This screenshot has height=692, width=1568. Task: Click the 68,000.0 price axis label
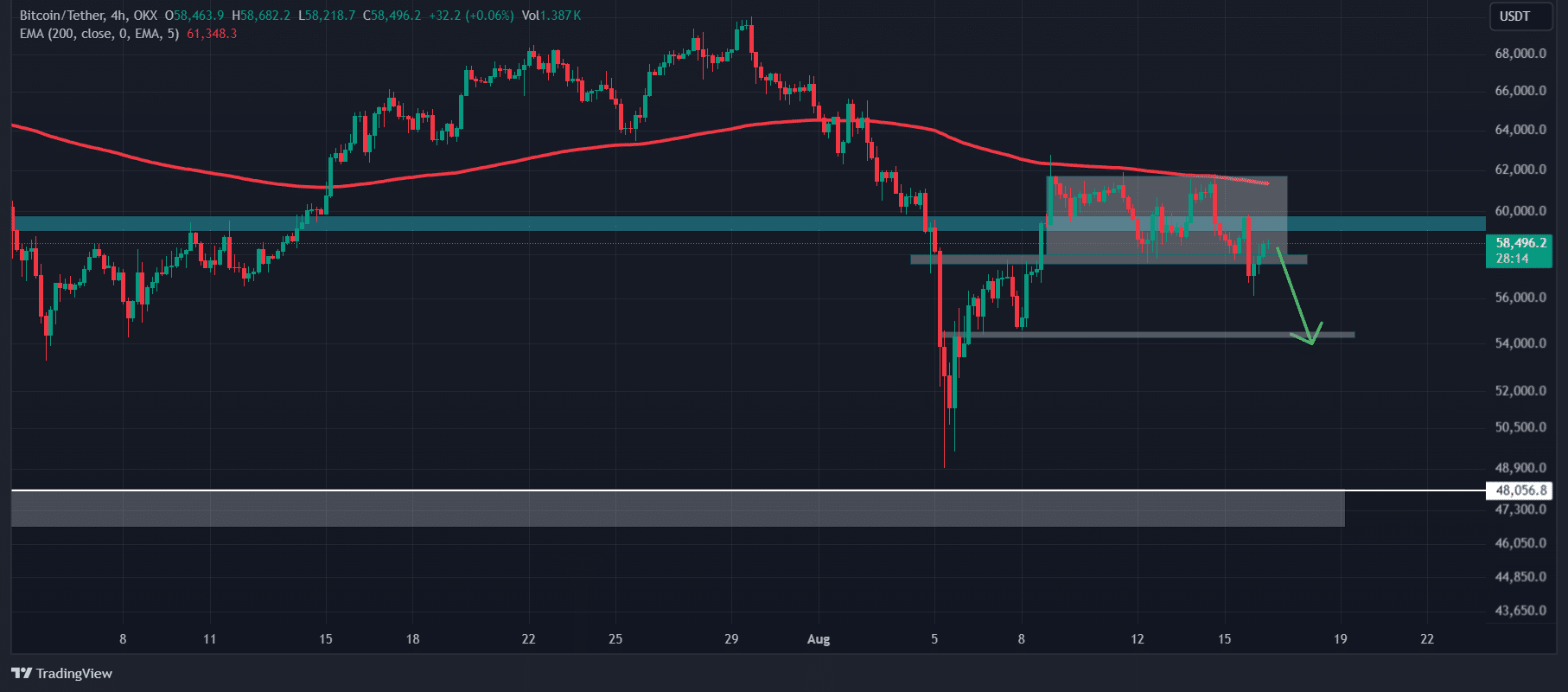[x=1520, y=54]
